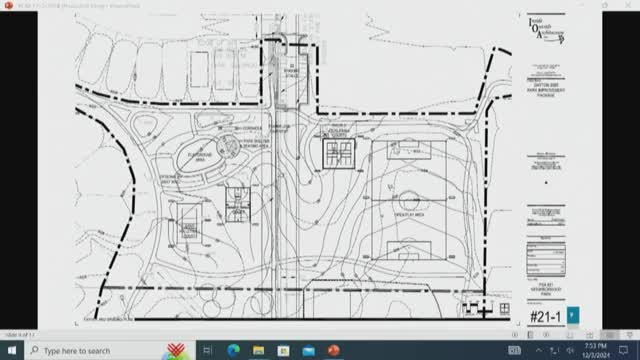
Task: Open Task View from the taskbar
Action: 207,350
